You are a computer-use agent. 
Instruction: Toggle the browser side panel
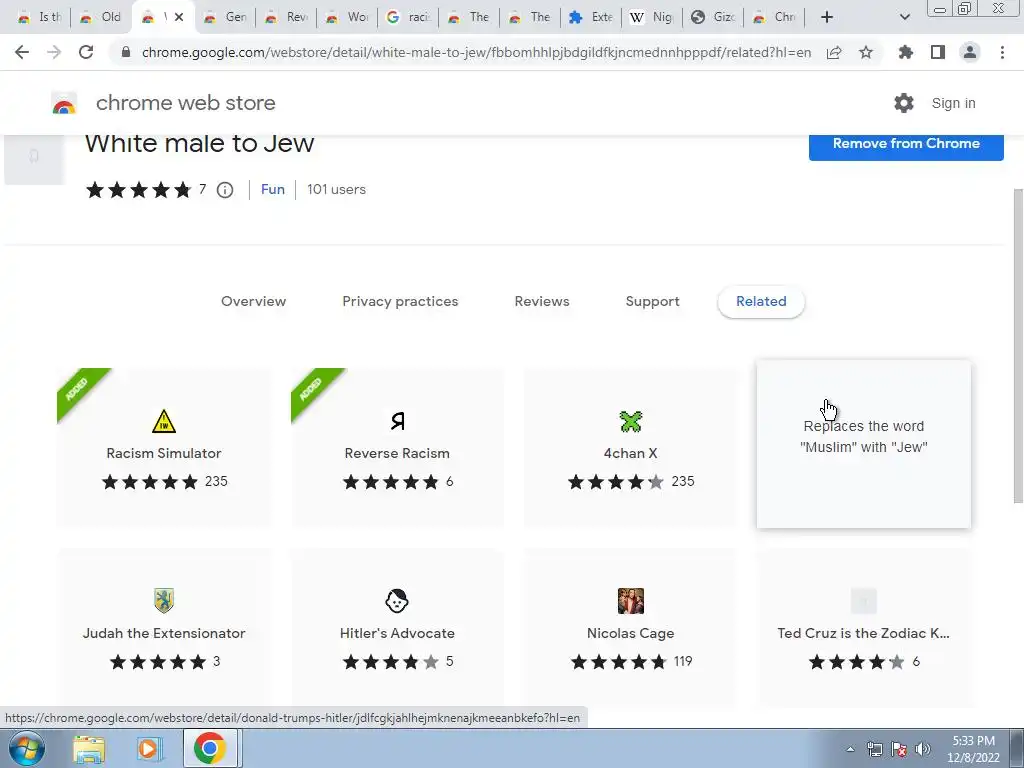[x=938, y=52]
